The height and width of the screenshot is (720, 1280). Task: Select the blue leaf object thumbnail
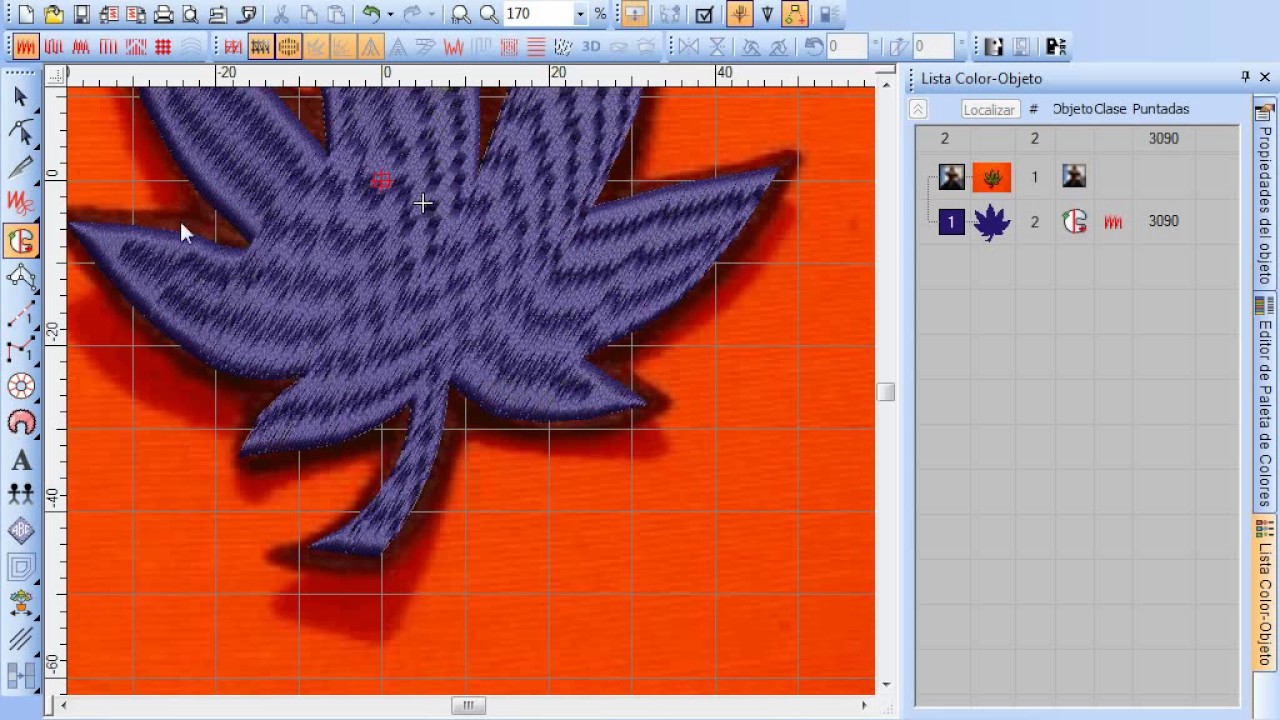coord(992,221)
